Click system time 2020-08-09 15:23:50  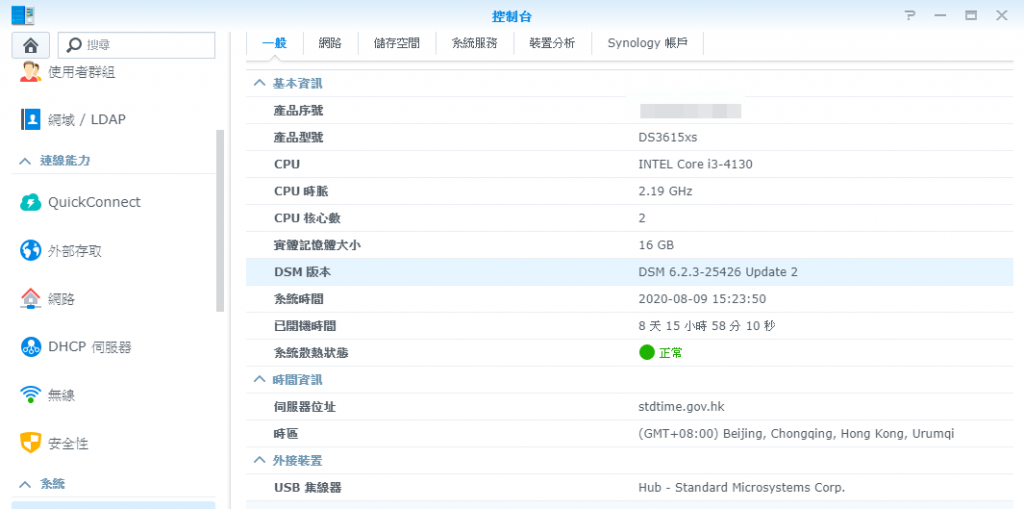[x=702, y=299]
